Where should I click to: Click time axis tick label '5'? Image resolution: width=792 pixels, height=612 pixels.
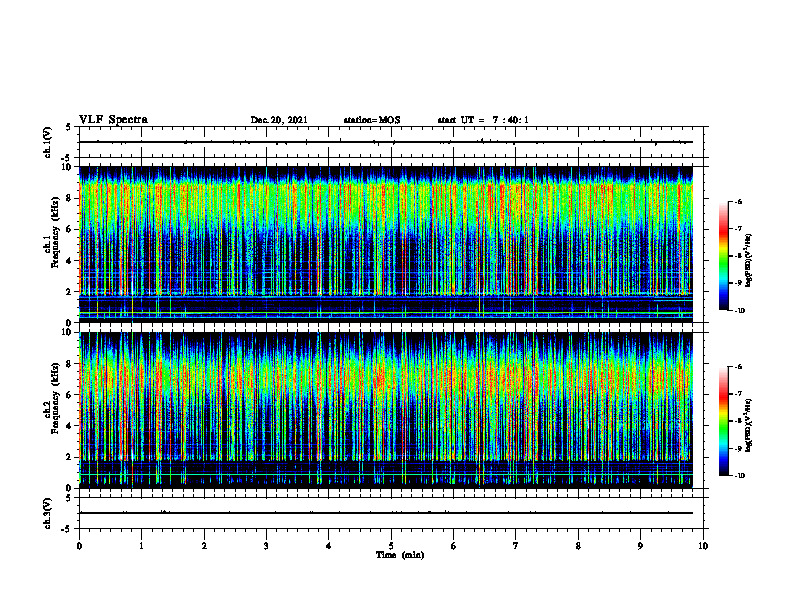pyautogui.click(x=391, y=546)
